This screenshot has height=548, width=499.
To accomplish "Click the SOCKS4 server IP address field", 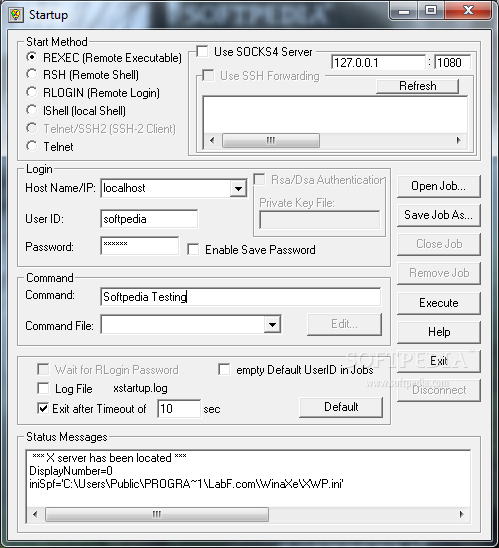I will (378, 62).
